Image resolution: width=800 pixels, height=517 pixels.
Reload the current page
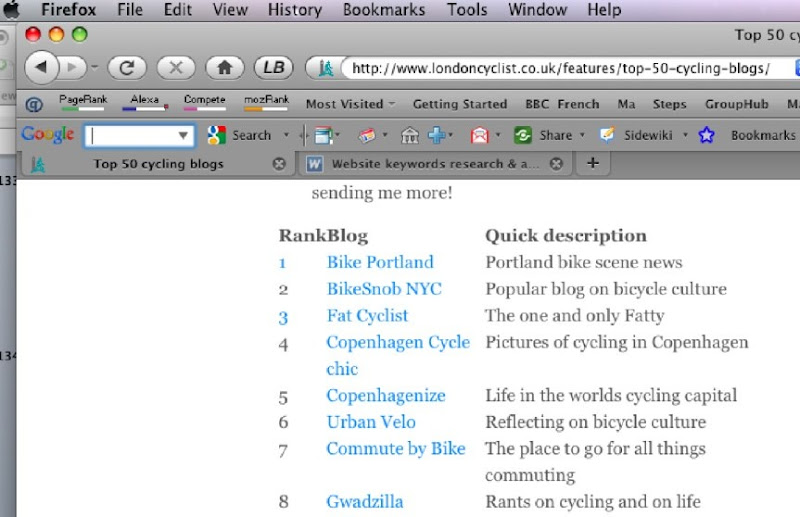tap(127, 67)
